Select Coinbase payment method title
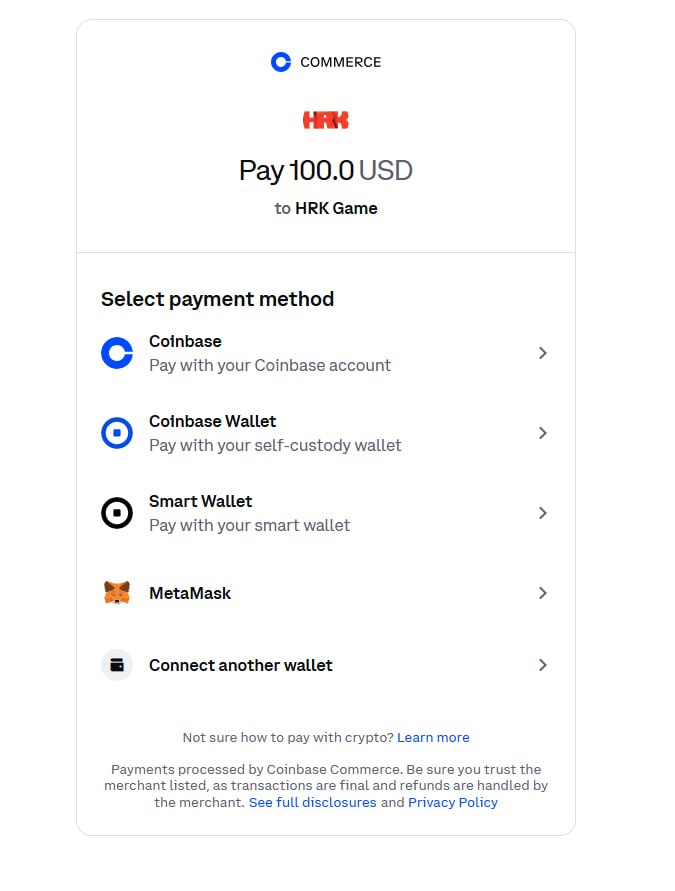Screen dimensions: 675x891 tap(185, 342)
